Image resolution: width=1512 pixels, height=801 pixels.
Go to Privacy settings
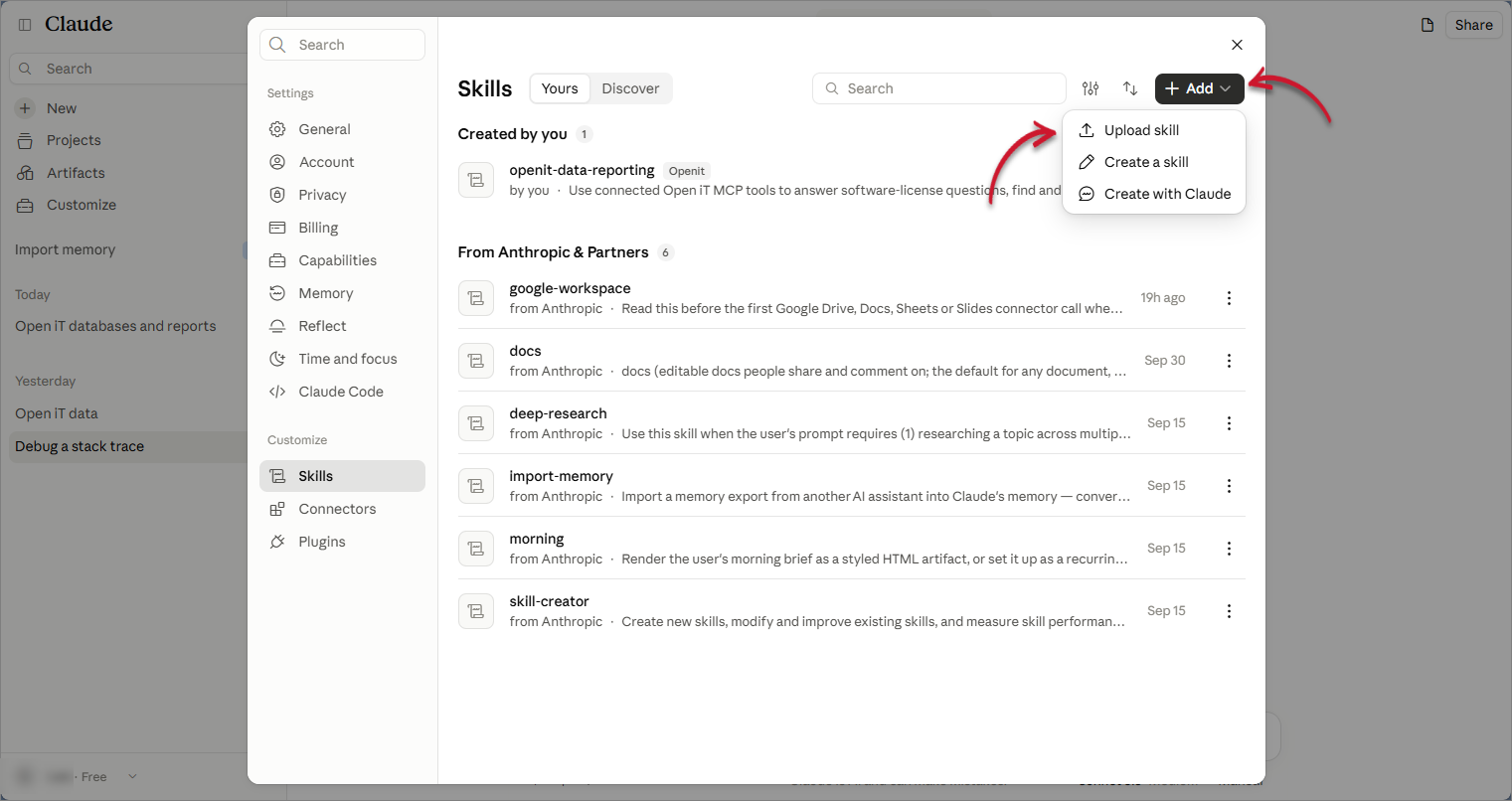click(x=342, y=195)
